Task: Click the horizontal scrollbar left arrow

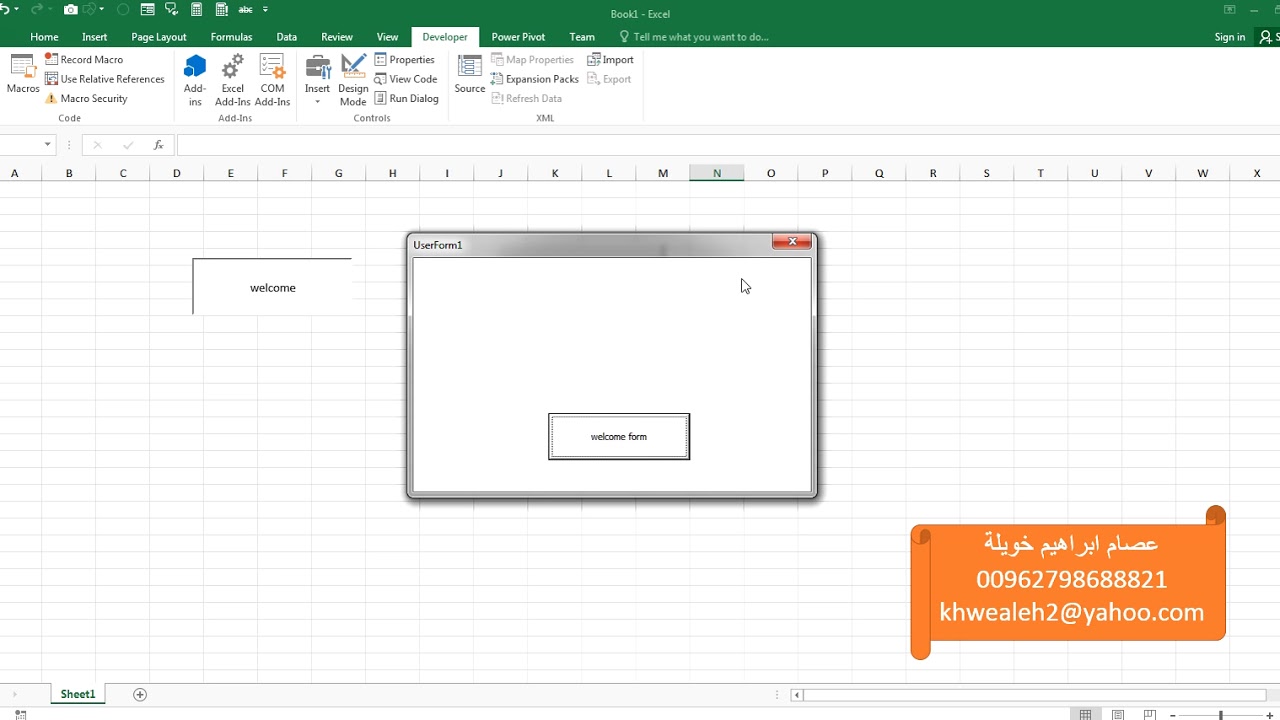Action: point(797,695)
